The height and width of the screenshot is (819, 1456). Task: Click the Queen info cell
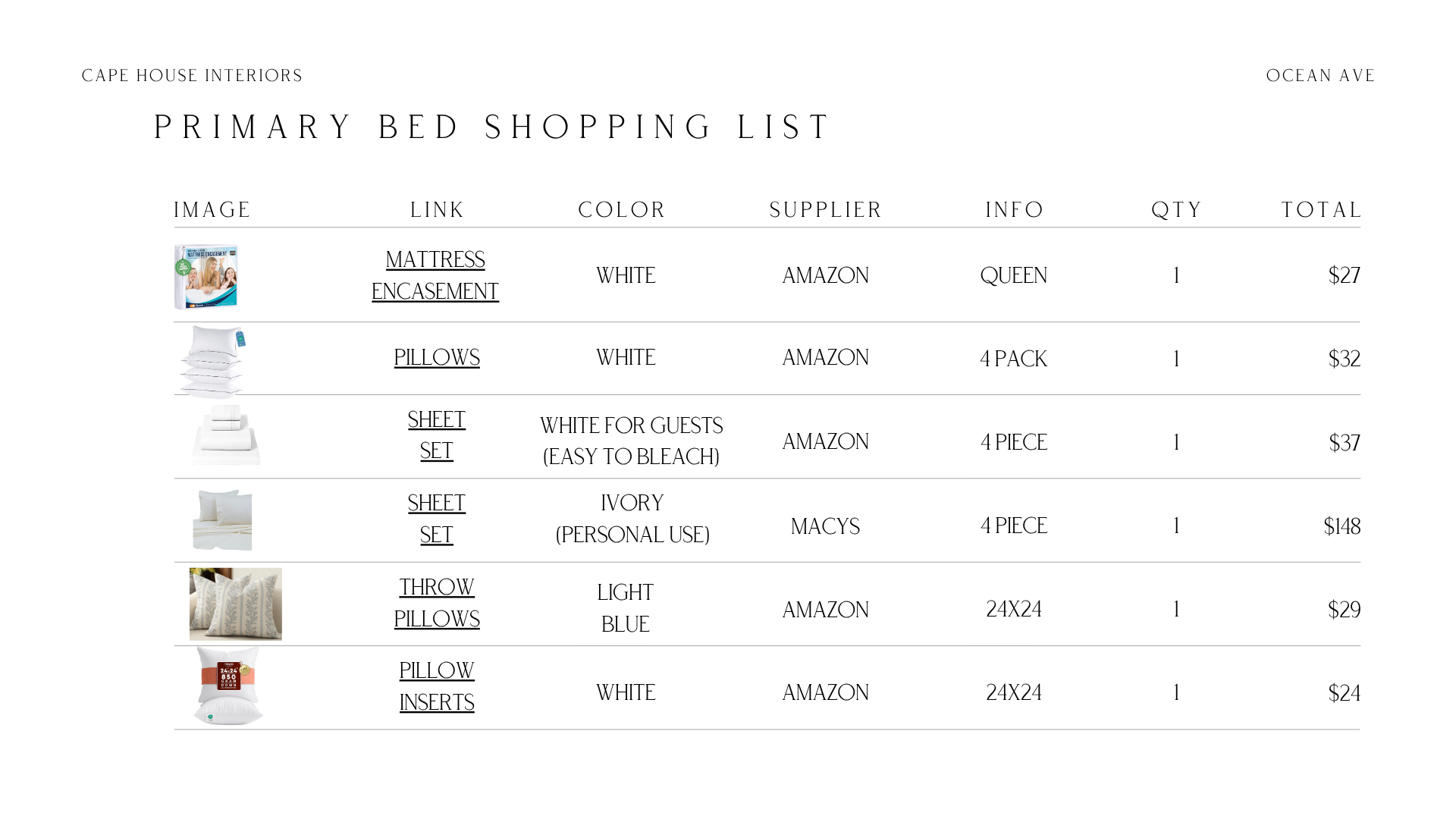pos(1014,276)
